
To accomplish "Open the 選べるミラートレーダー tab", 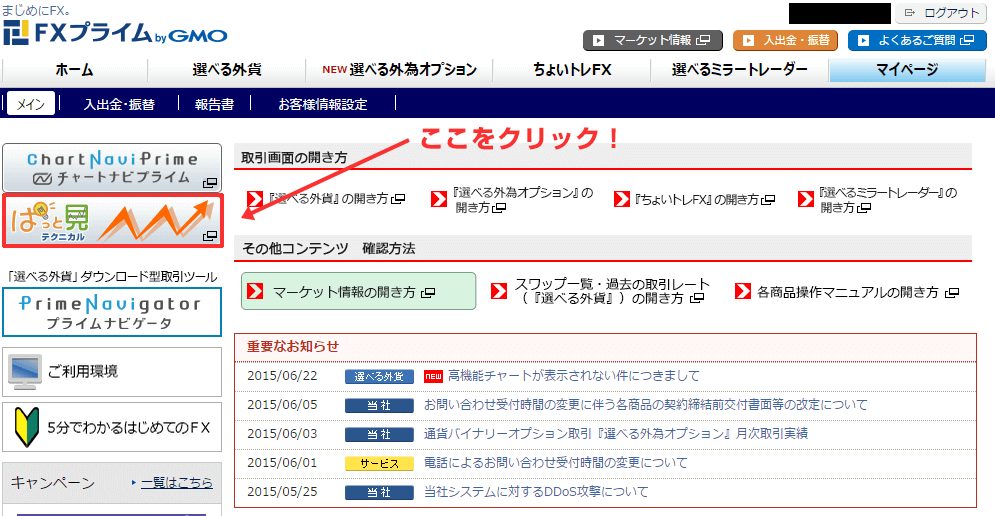I will [740, 70].
